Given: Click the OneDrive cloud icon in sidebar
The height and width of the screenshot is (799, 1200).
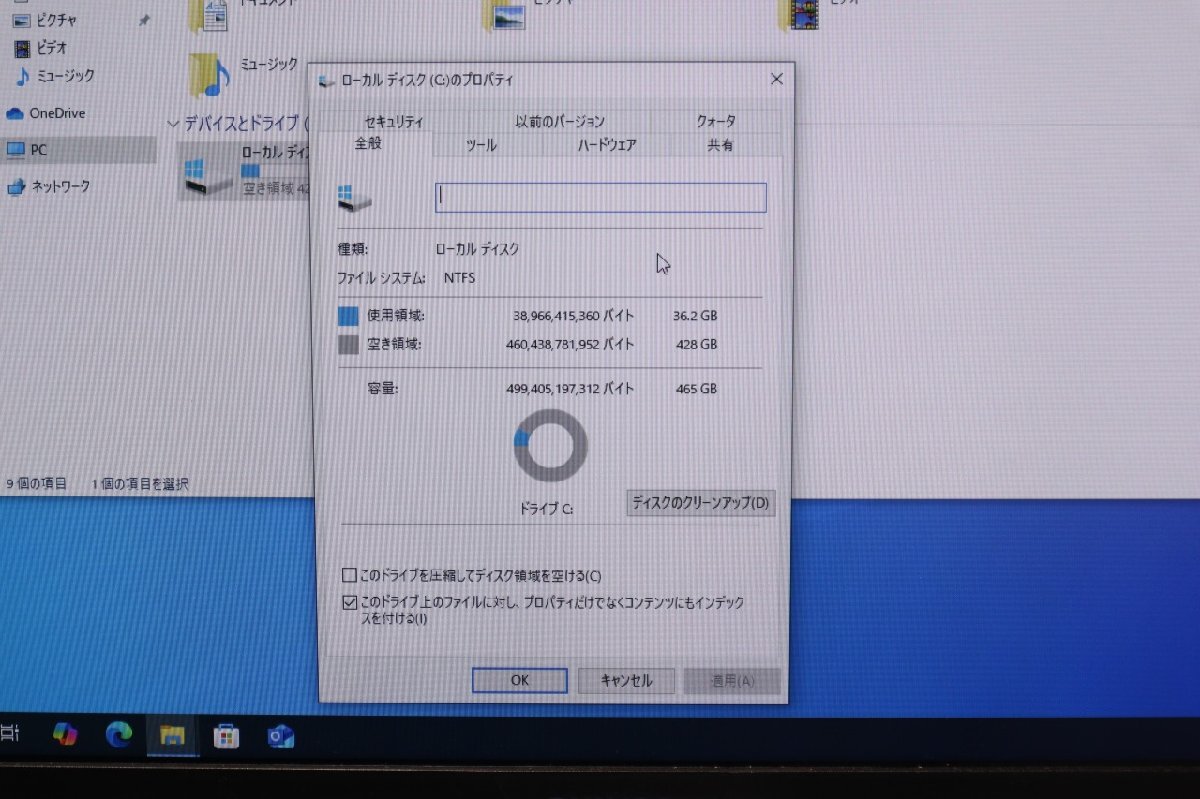Looking at the screenshot, I should tap(14, 113).
